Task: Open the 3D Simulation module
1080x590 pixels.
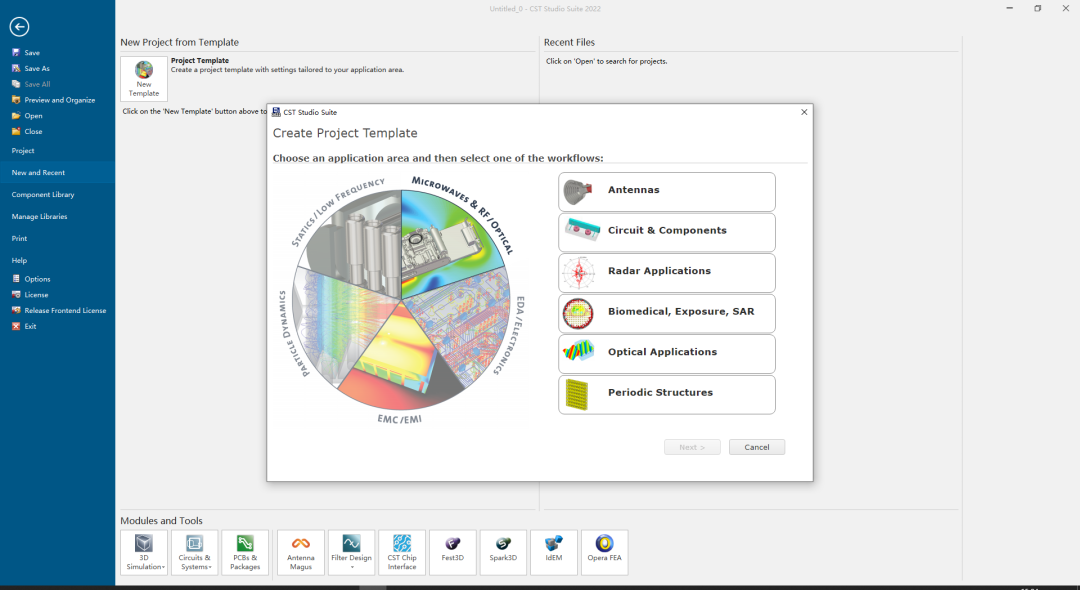Action: point(143,552)
